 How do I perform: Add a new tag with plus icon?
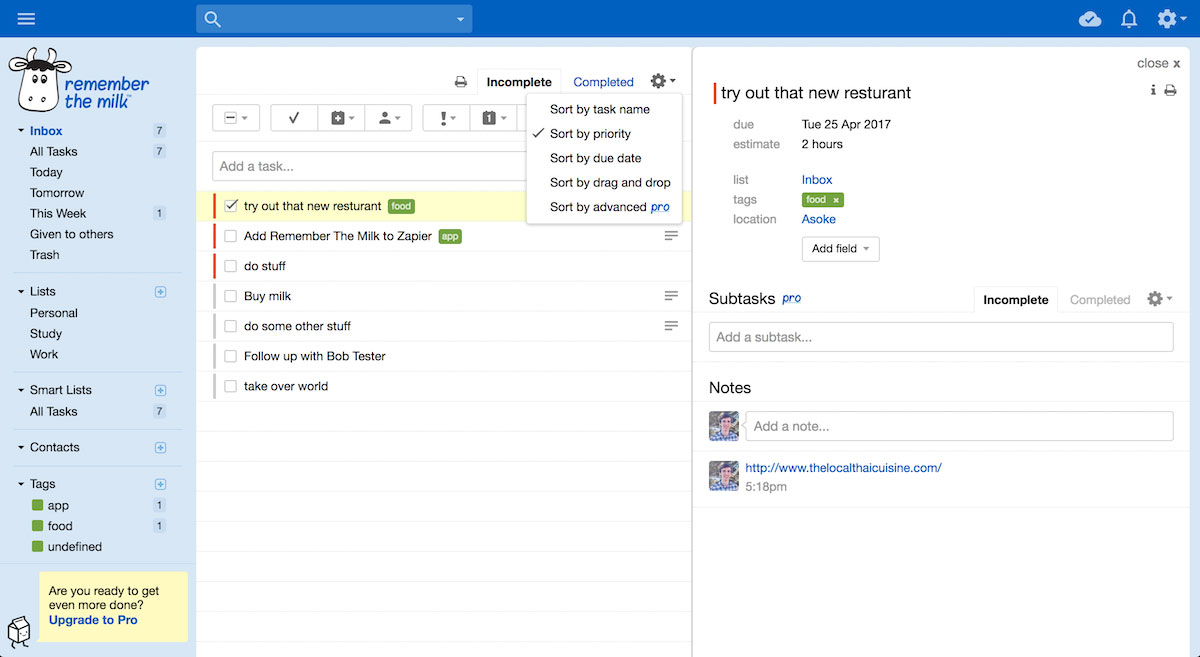point(160,484)
